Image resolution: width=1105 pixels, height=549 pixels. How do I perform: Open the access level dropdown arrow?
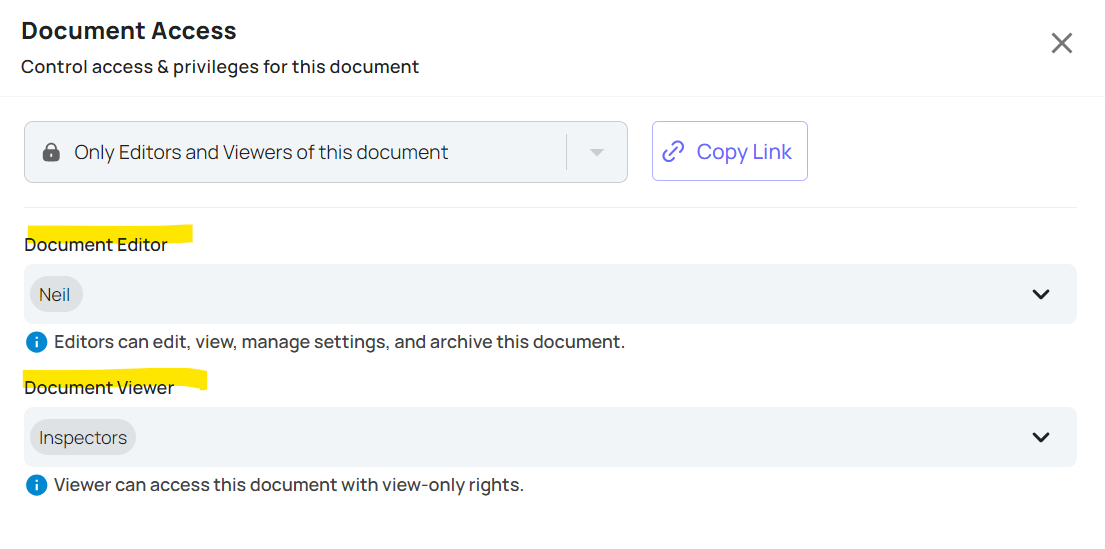tap(597, 152)
